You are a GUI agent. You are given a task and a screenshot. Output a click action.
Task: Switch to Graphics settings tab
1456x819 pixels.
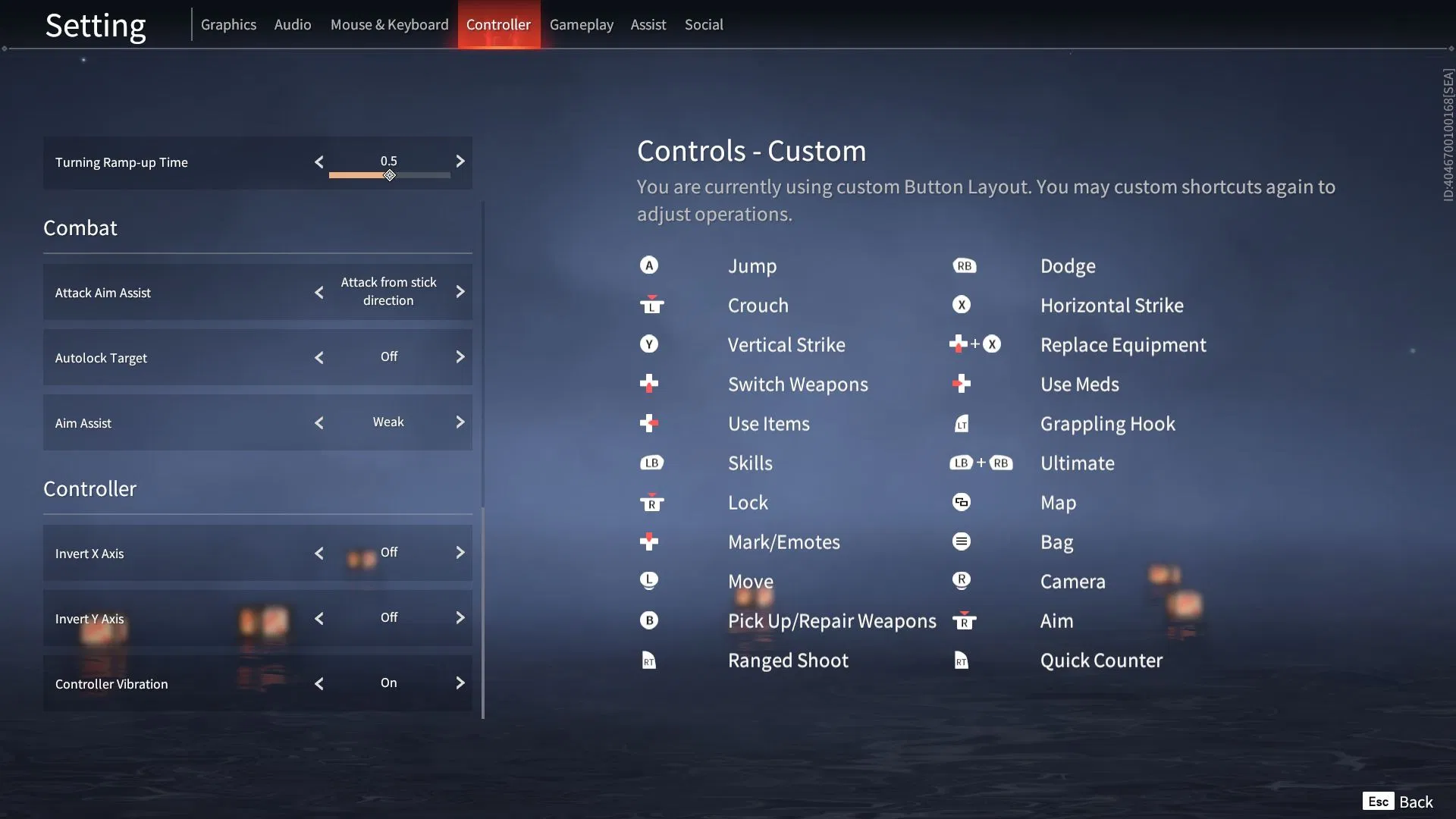pyautogui.click(x=228, y=23)
